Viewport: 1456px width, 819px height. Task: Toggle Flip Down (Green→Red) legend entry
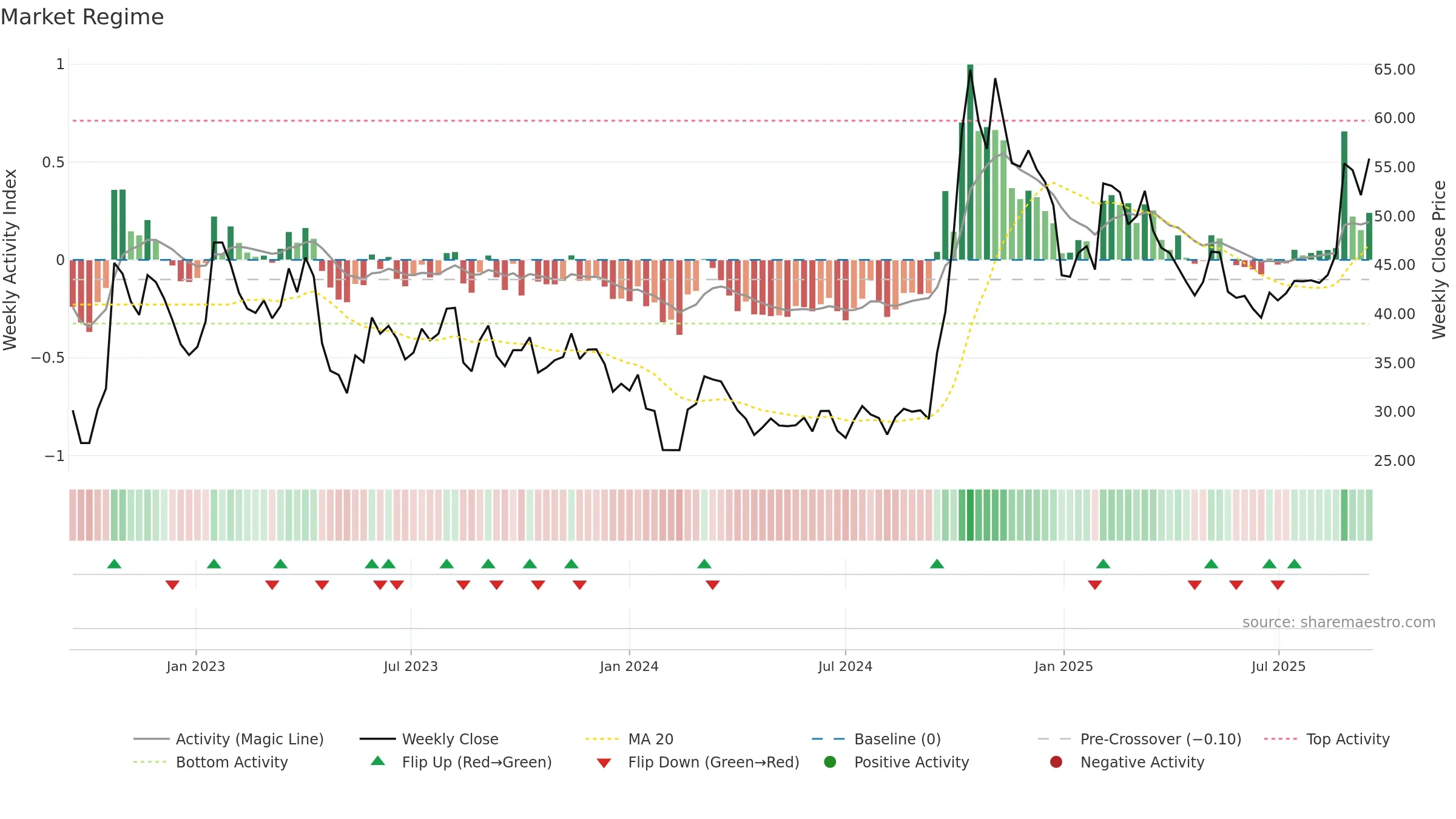698,762
